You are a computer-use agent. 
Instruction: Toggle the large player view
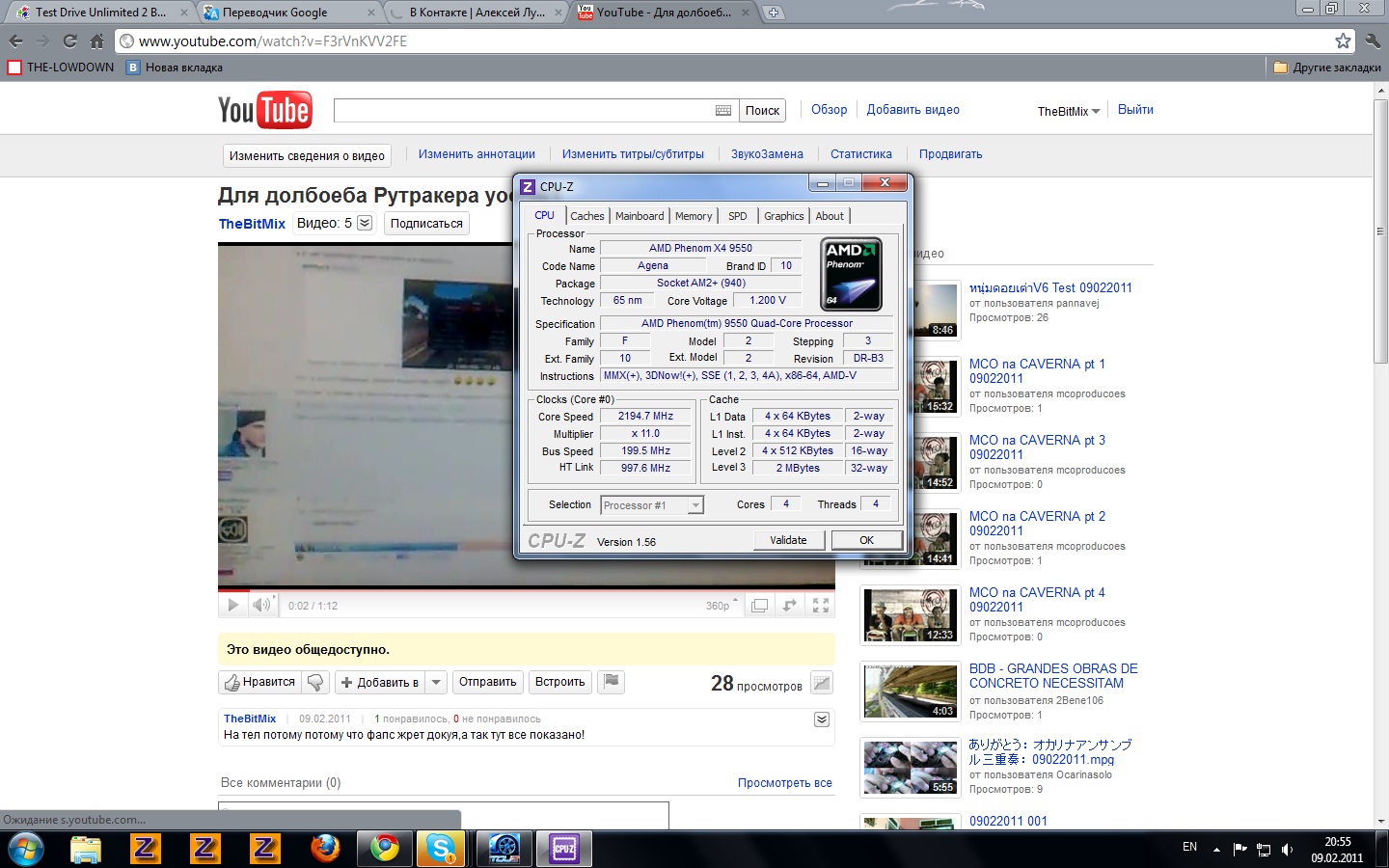pyautogui.click(x=760, y=606)
